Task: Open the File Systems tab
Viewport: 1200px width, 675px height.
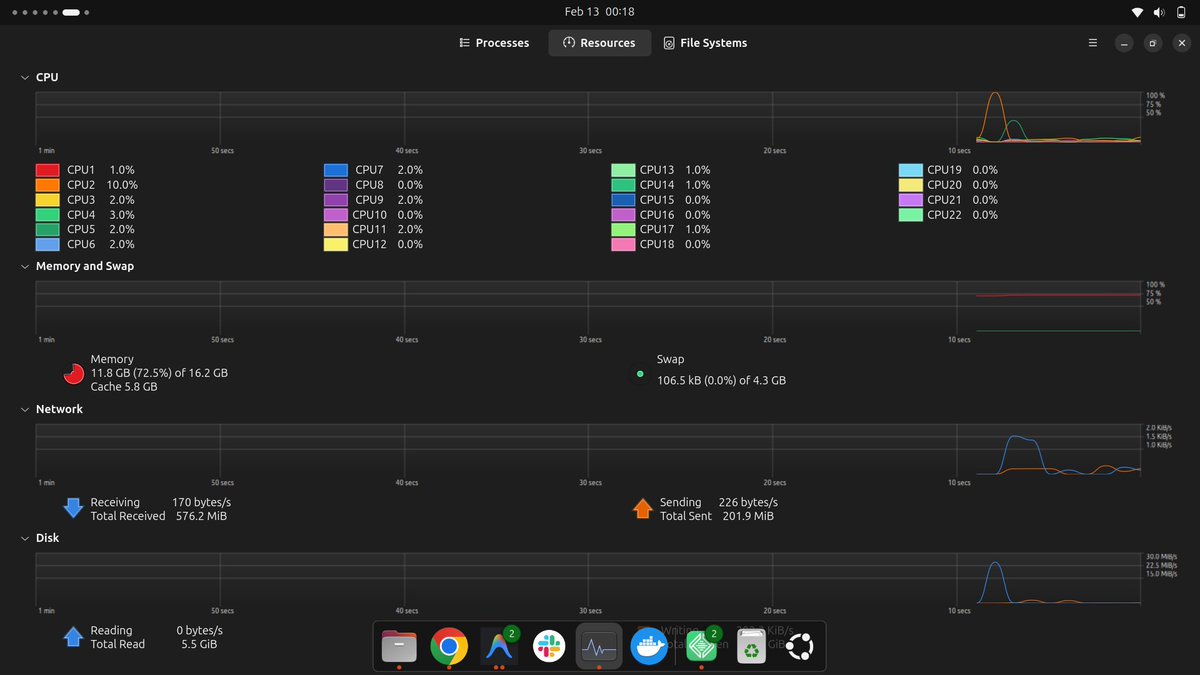Action: pos(705,43)
